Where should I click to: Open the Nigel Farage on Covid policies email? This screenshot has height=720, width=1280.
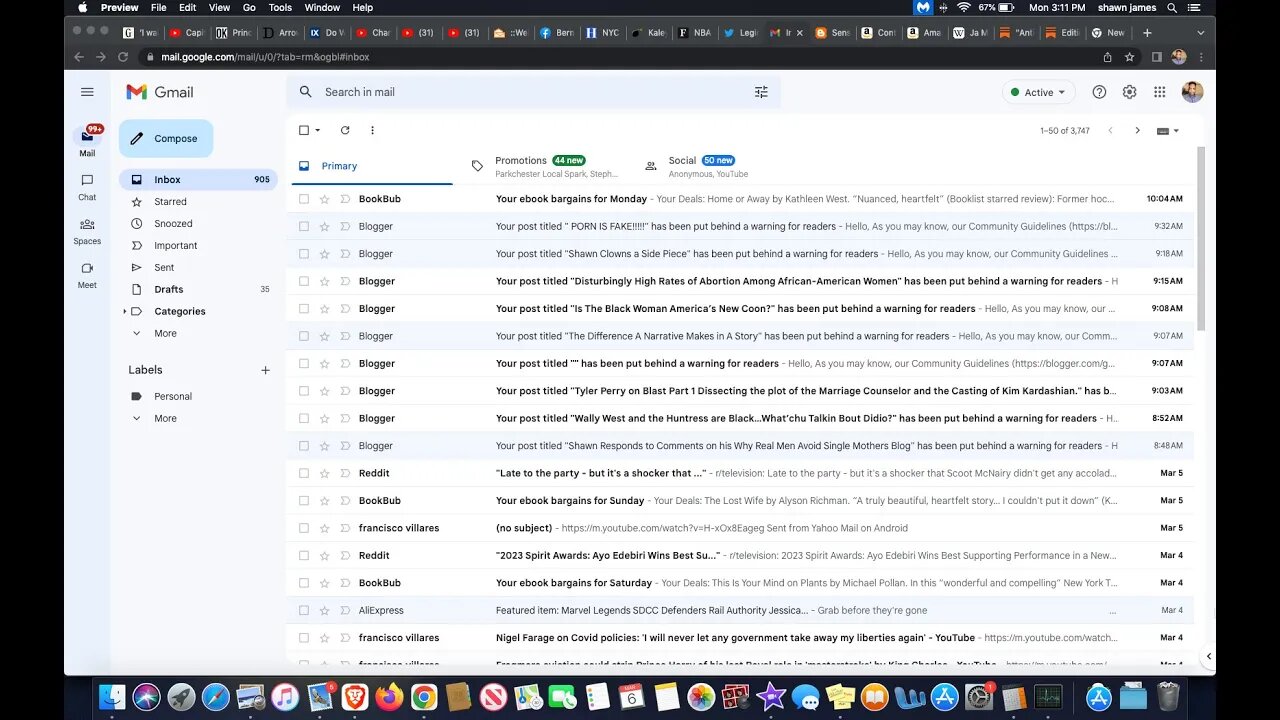point(740,638)
